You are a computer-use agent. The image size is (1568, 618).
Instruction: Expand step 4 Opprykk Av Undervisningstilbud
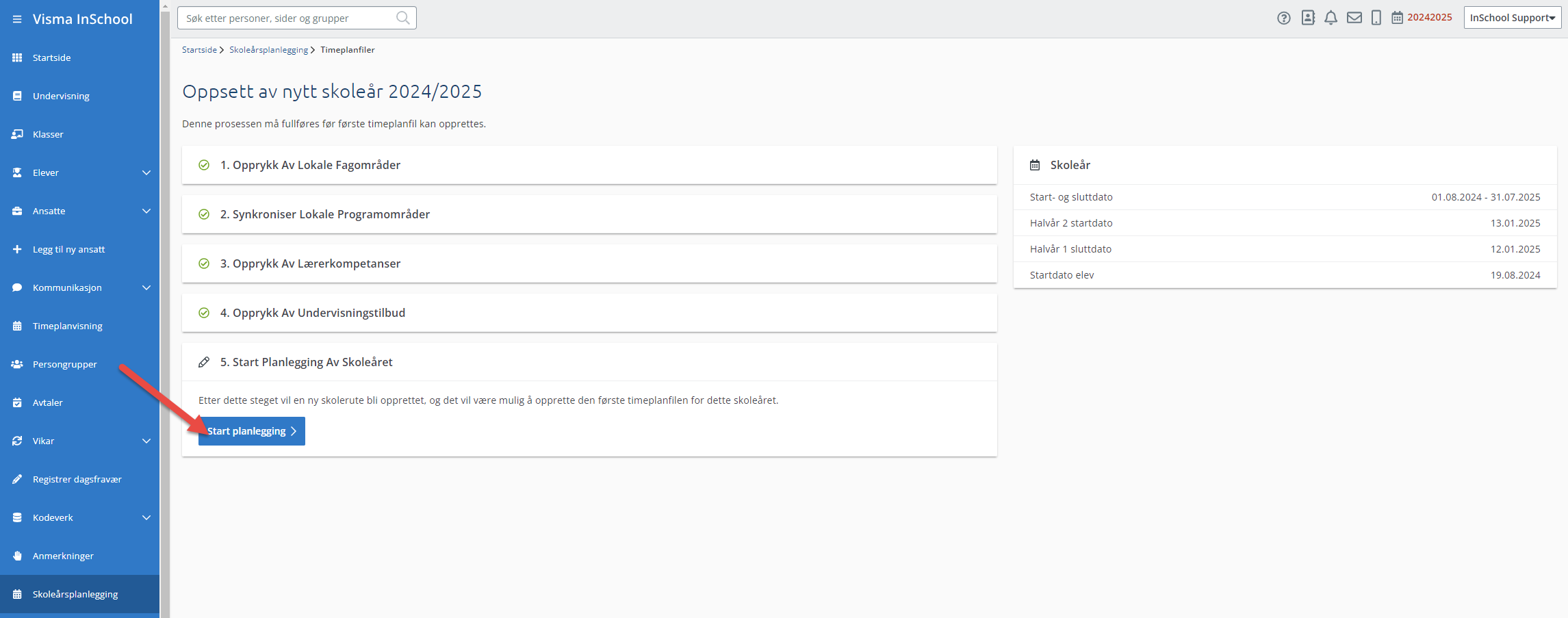click(x=589, y=313)
